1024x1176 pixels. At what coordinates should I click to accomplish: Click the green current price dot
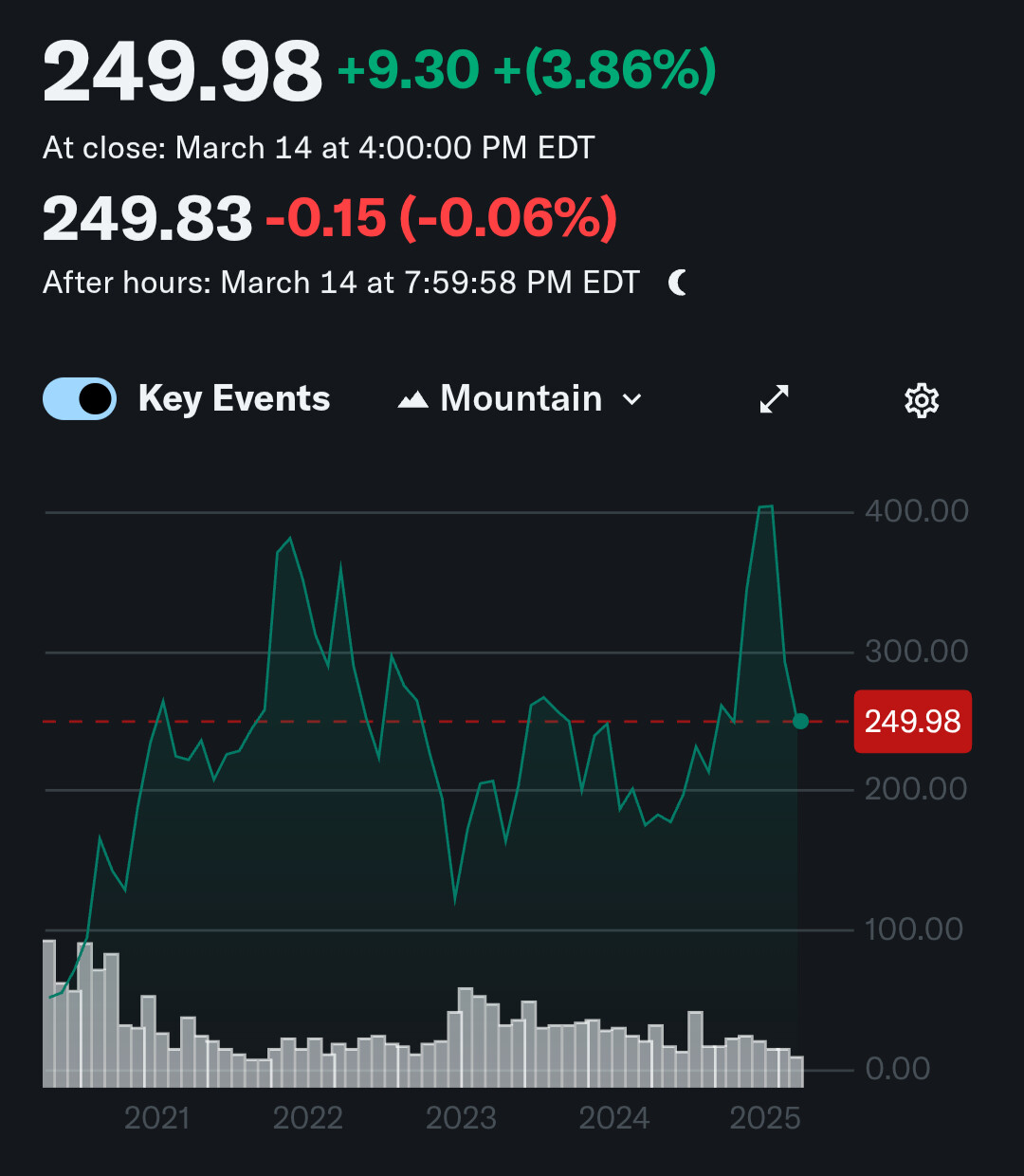[x=800, y=722]
